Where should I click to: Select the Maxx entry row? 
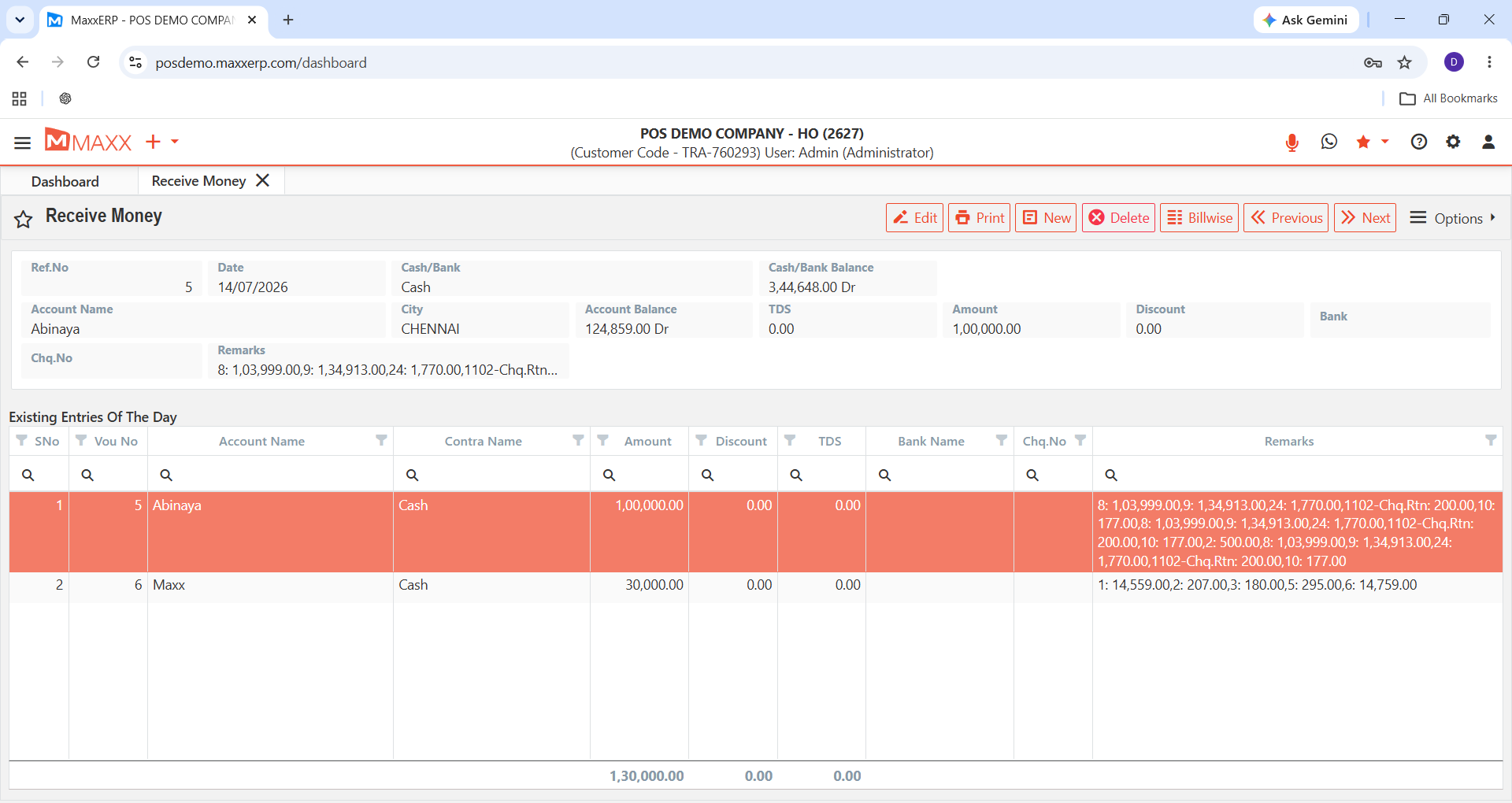(x=756, y=585)
